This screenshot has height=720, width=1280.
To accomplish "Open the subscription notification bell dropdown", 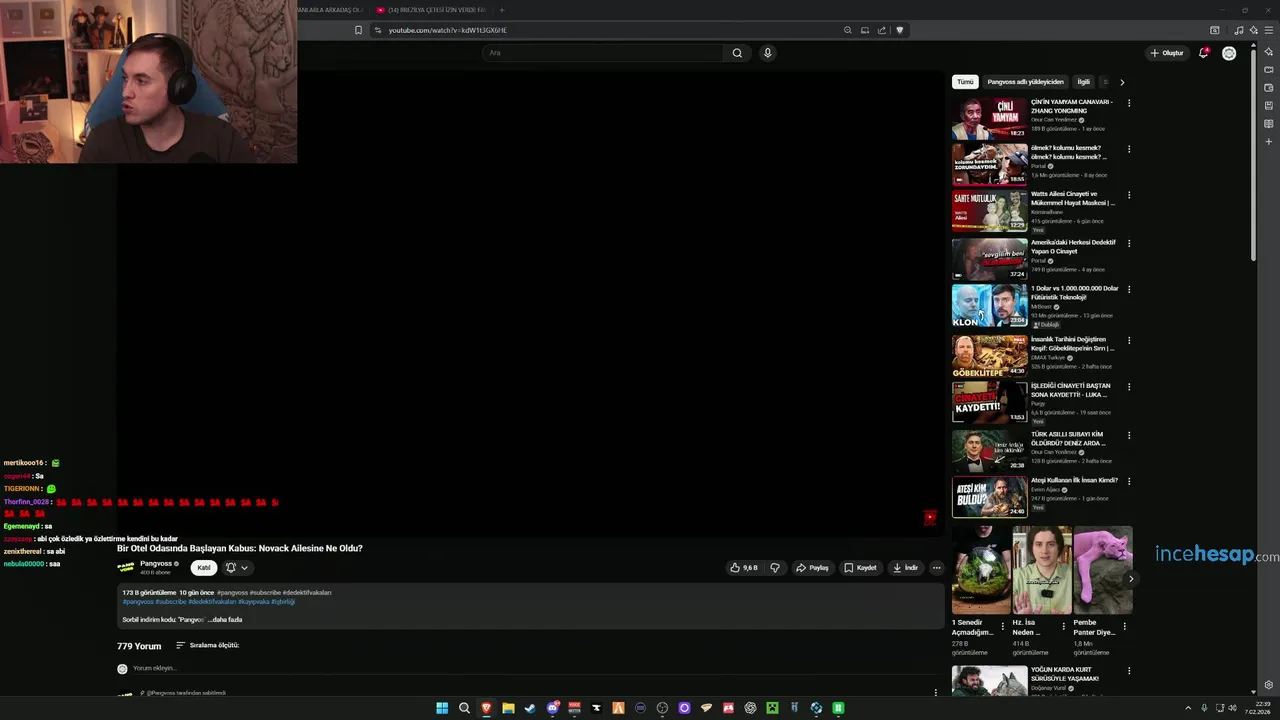I will click(236, 567).
